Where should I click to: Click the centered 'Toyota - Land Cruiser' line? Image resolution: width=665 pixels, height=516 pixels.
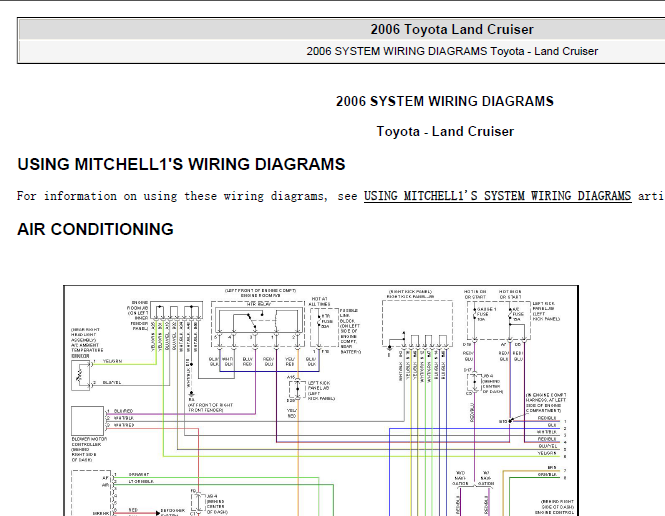click(x=445, y=131)
